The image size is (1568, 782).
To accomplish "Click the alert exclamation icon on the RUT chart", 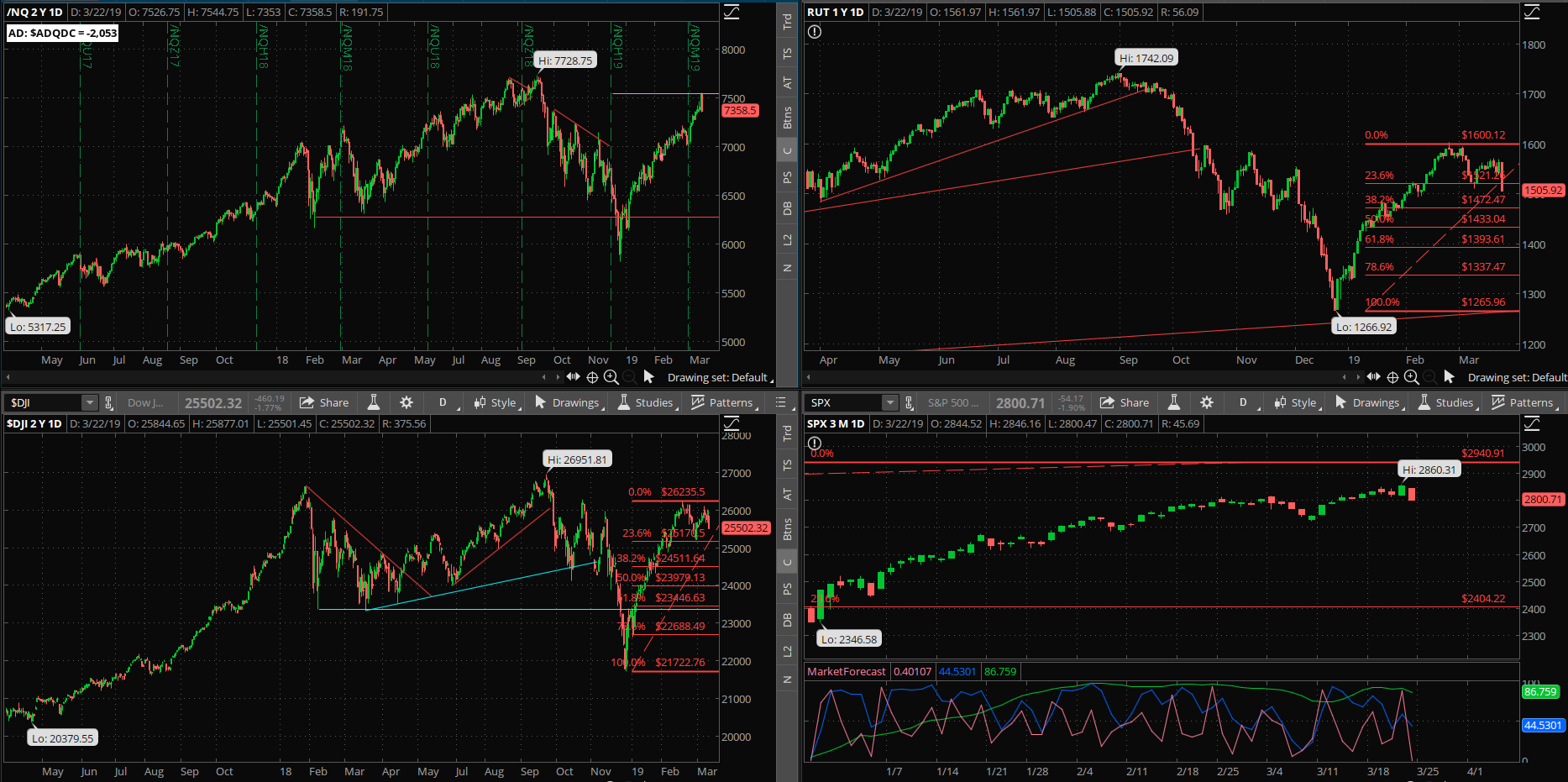I will click(815, 32).
